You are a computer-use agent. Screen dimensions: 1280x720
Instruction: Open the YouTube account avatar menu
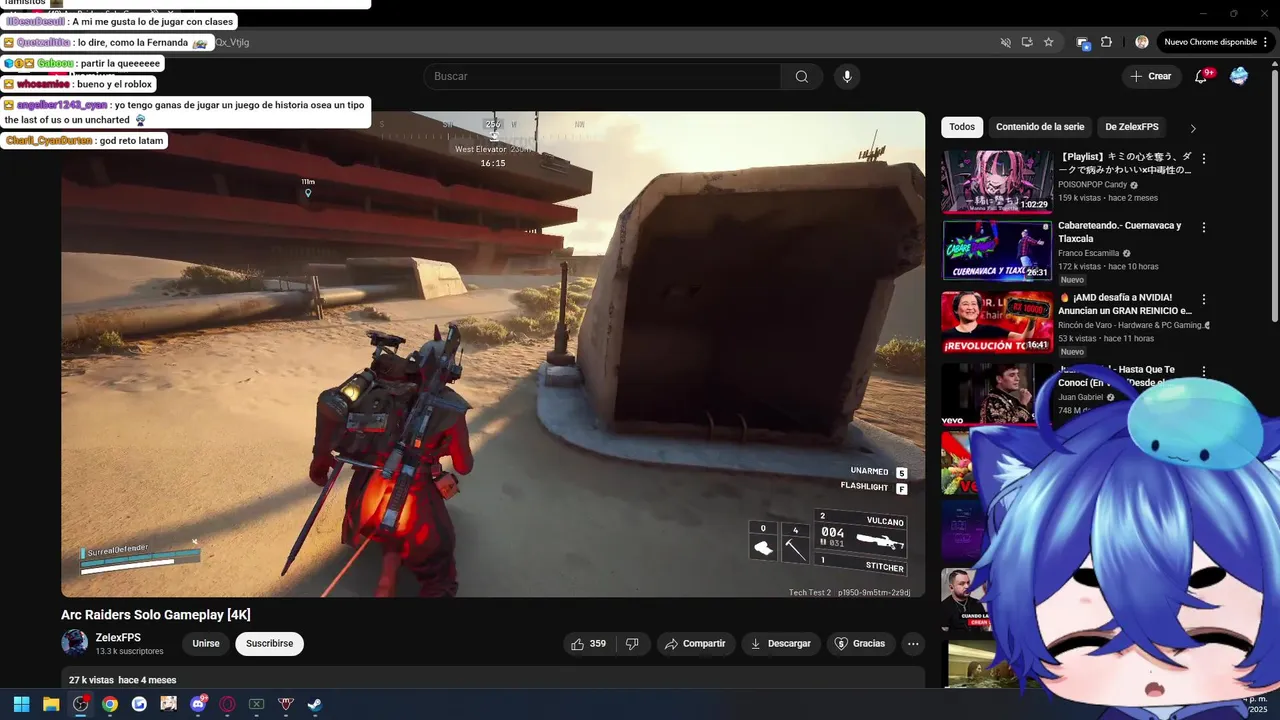pyautogui.click(x=1239, y=76)
